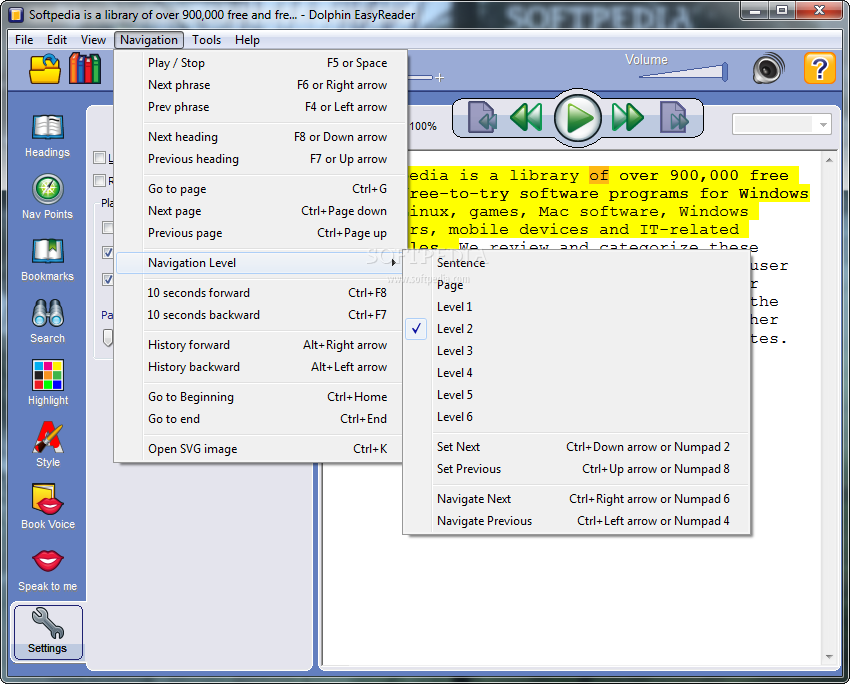850x684 pixels.
Task: Select Next phrase menu entry
Action: click(260, 85)
